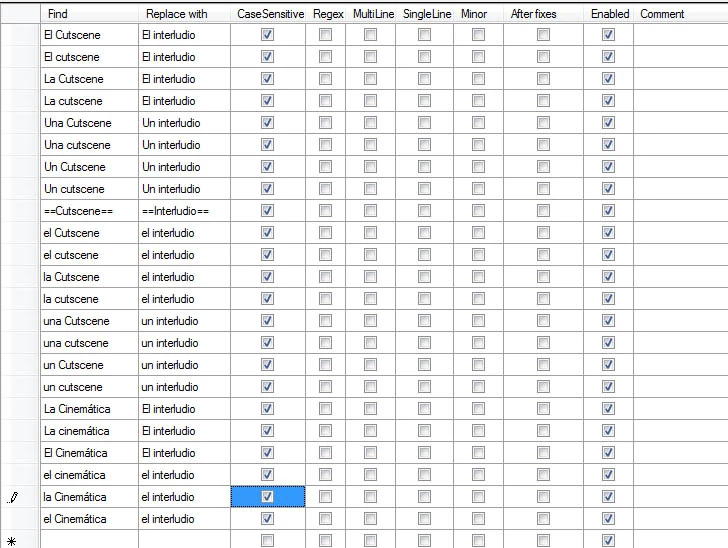Click the ==Cutscene== find cell
This screenshot has width=728, height=548.
pos(88,211)
